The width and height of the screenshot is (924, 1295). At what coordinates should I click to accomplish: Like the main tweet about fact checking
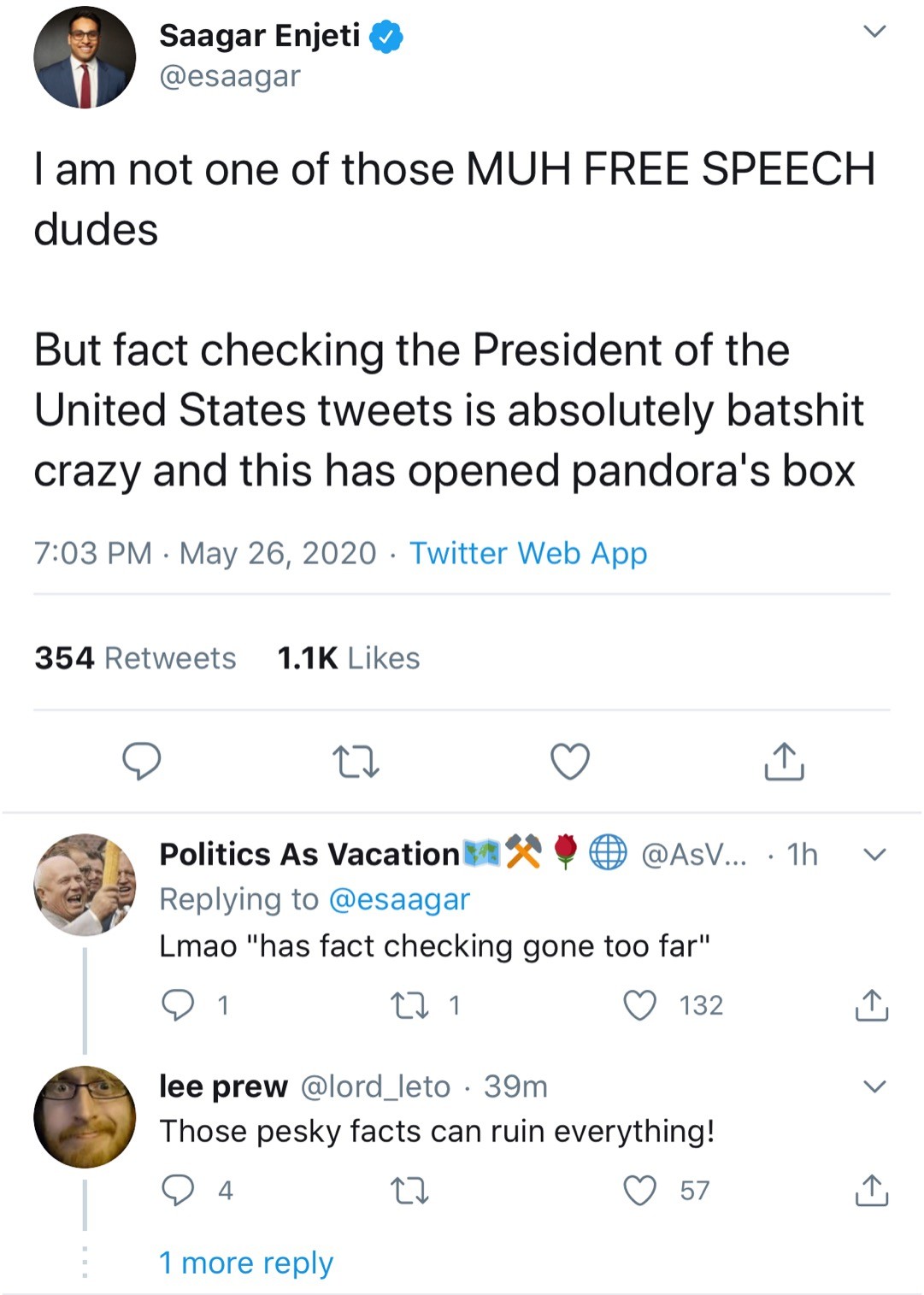[x=570, y=761]
